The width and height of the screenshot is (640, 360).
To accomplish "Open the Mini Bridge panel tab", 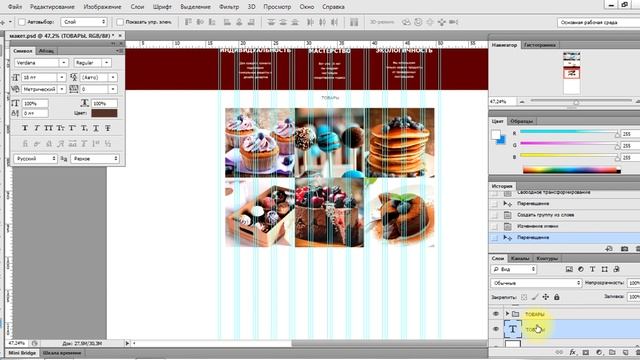I will coord(22,353).
